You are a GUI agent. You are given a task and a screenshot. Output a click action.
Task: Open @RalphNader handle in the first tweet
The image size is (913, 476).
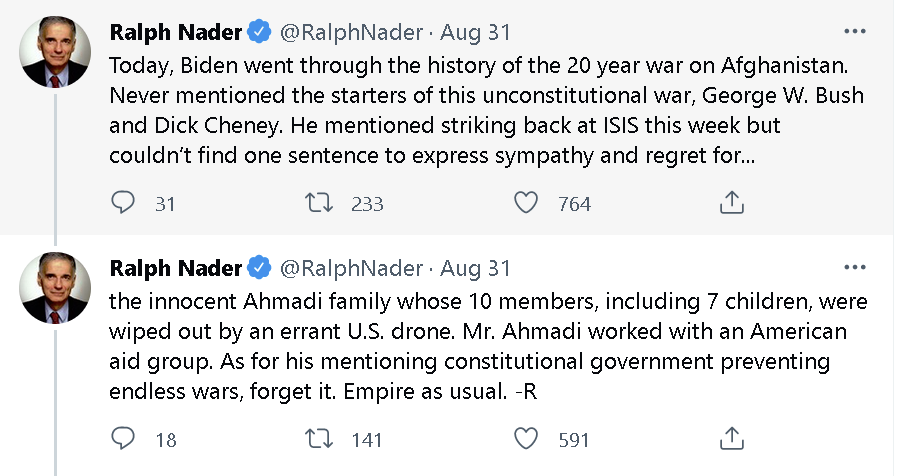click(x=351, y=32)
